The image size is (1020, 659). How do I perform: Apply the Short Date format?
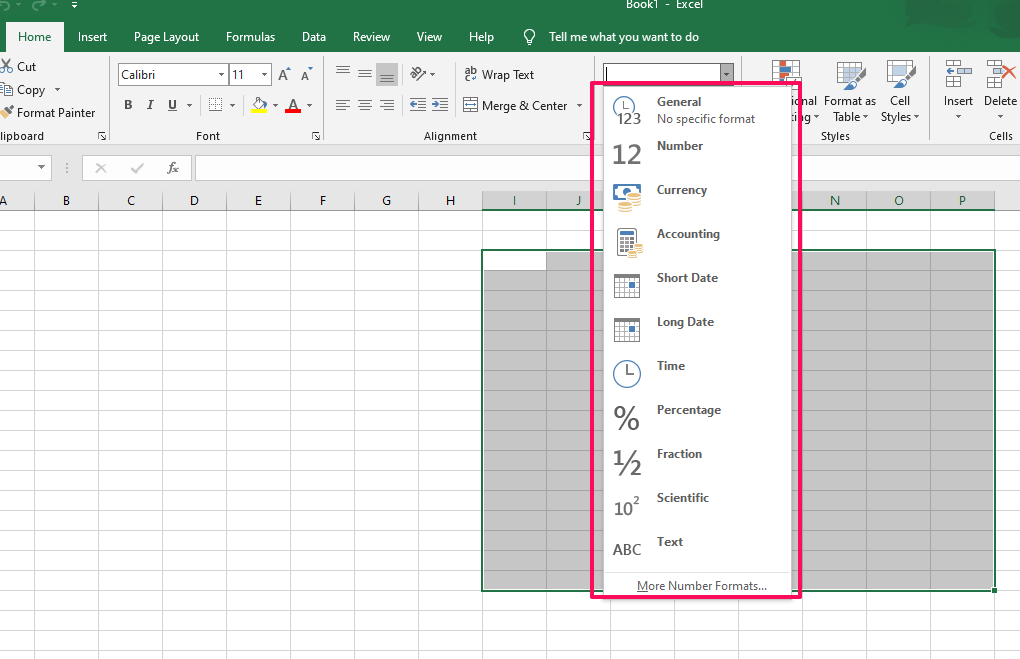click(x=687, y=277)
